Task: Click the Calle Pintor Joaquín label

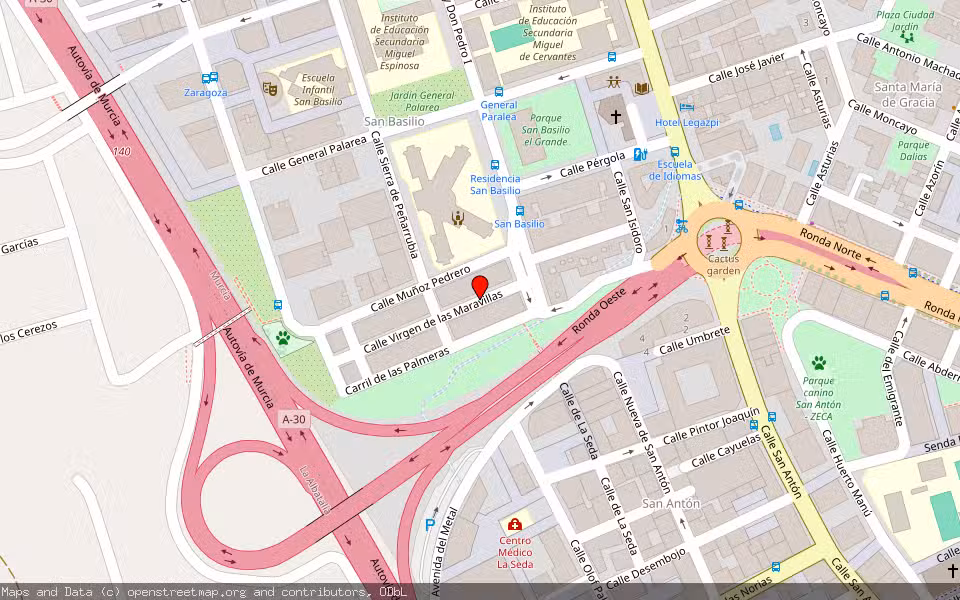Action: pos(711,426)
